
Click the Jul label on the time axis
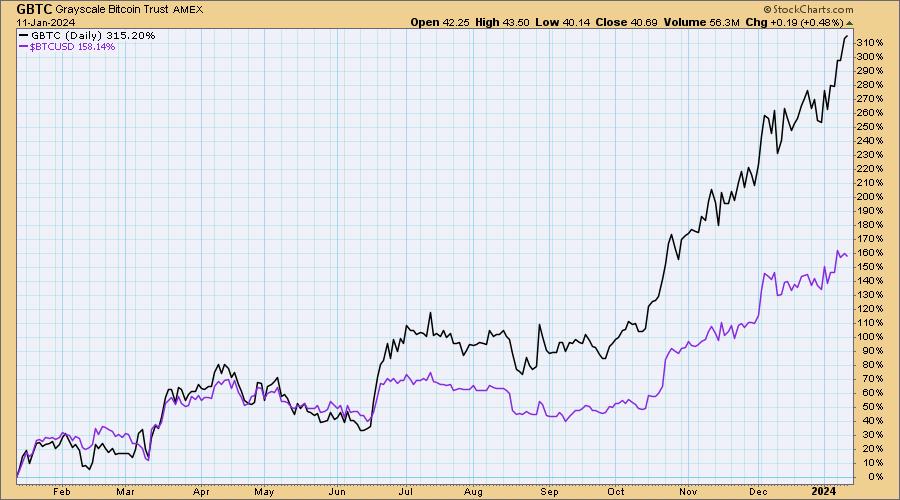point(405,492)
